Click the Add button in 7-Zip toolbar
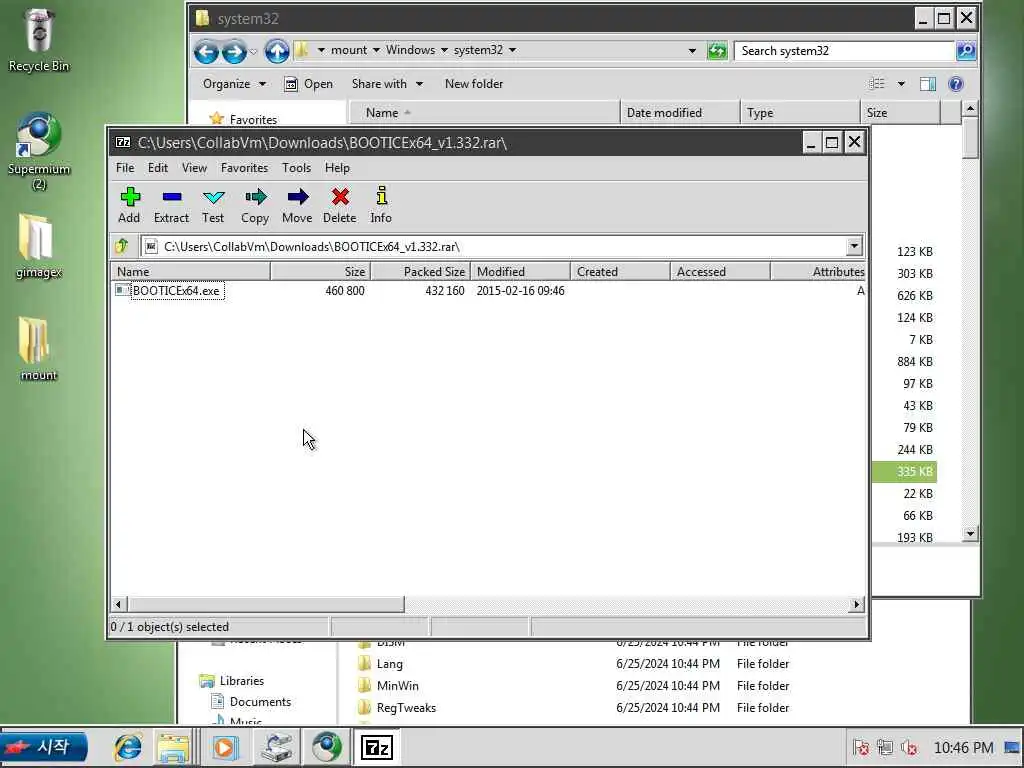 [129, 205]
